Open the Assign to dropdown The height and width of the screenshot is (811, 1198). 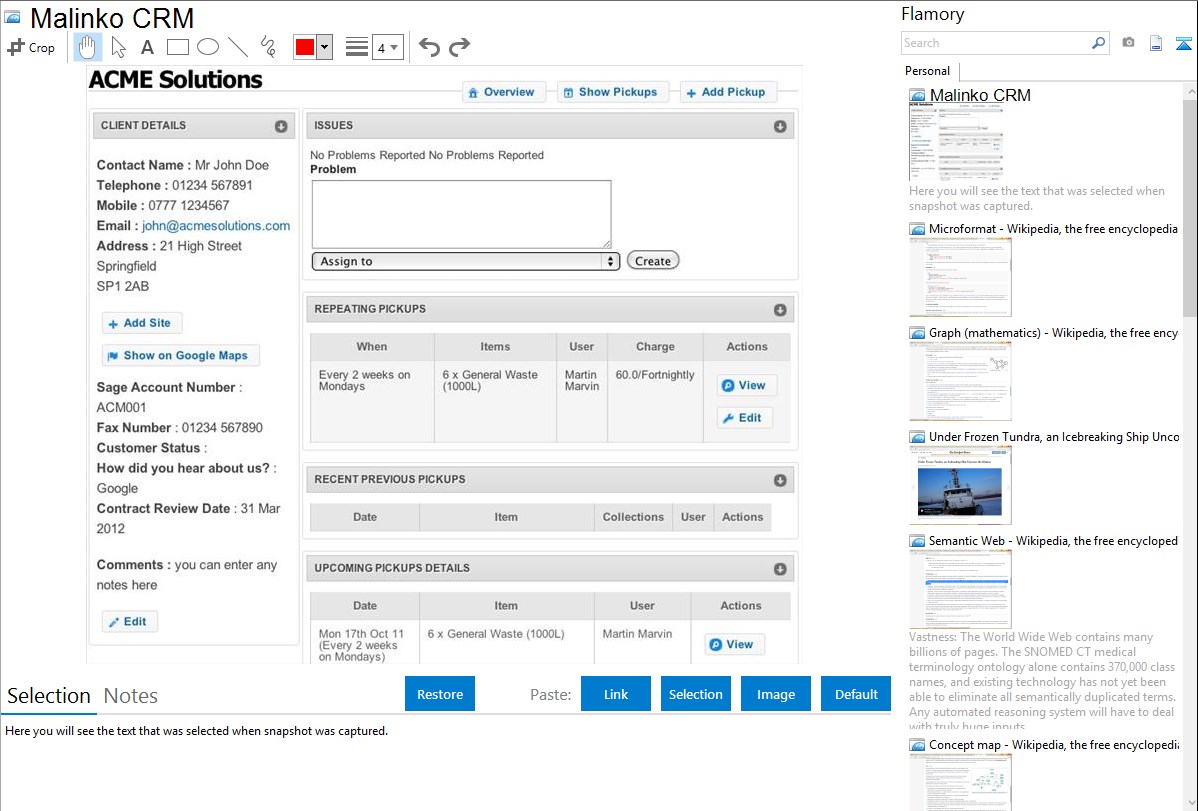pyautogui.click(x=465, y=261)
